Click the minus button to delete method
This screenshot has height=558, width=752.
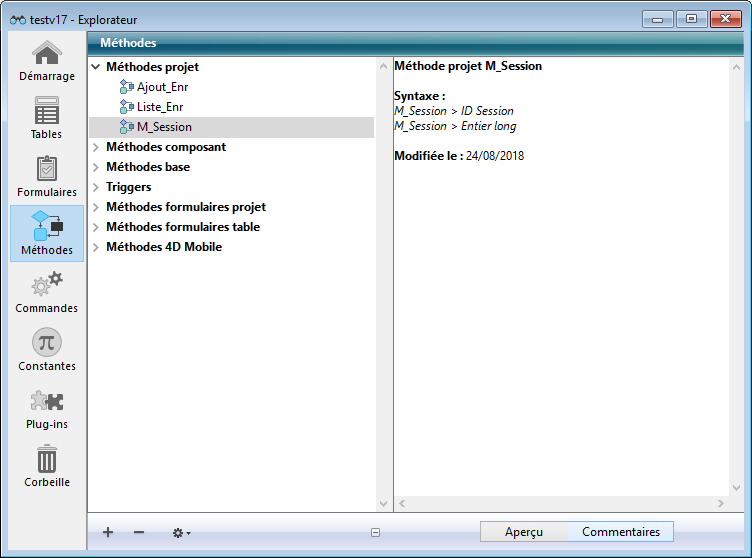[139, 533]
